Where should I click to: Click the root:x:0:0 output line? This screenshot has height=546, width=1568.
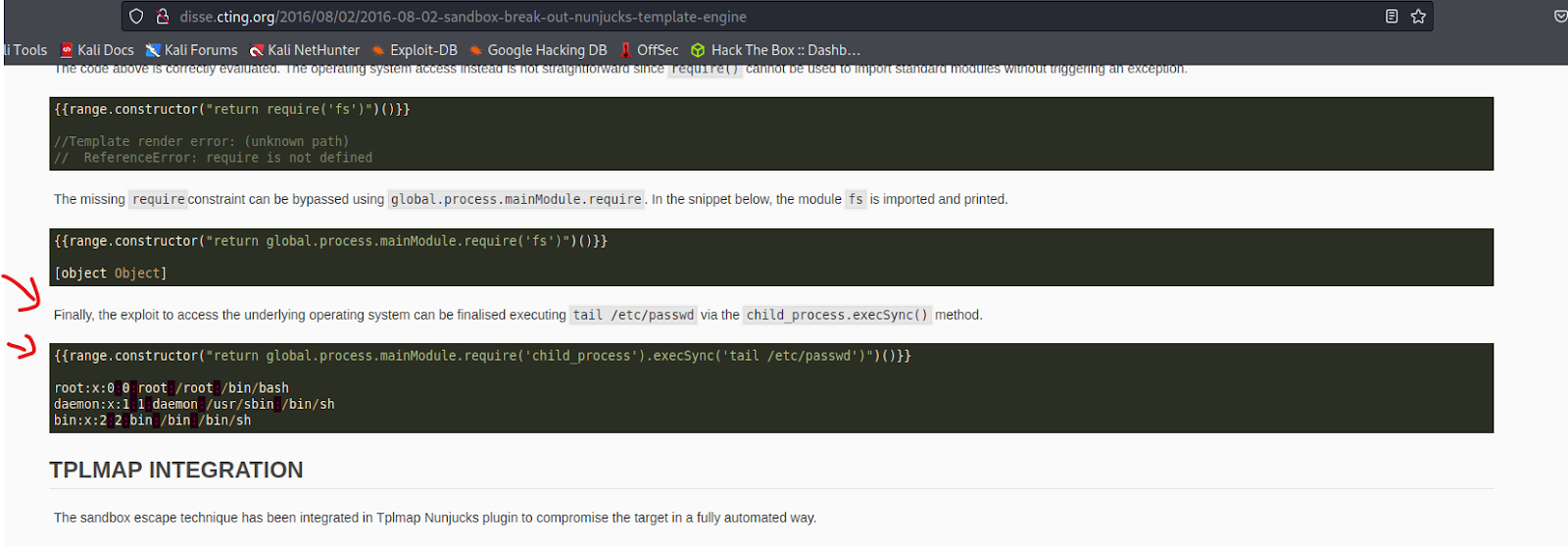[x=171, y=388]
